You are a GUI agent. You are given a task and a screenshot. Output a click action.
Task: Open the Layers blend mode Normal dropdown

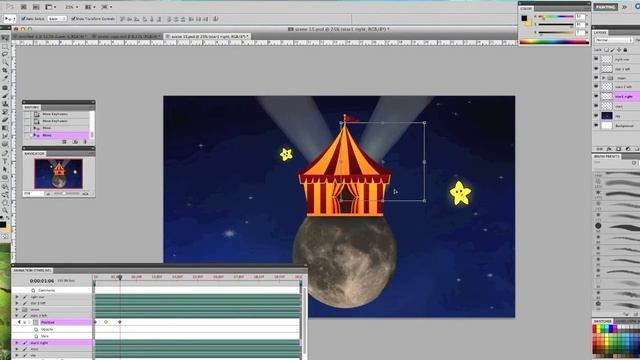point(613,40)
